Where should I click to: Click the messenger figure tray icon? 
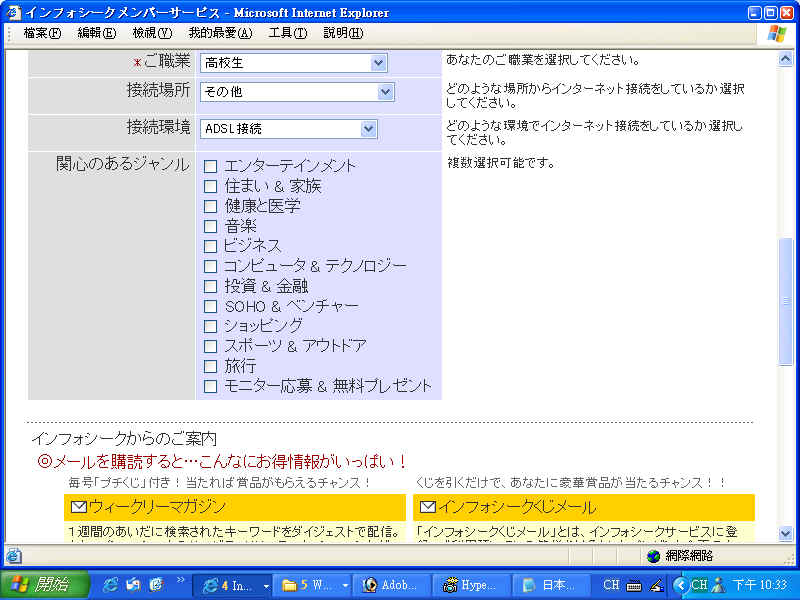point(718,585)
